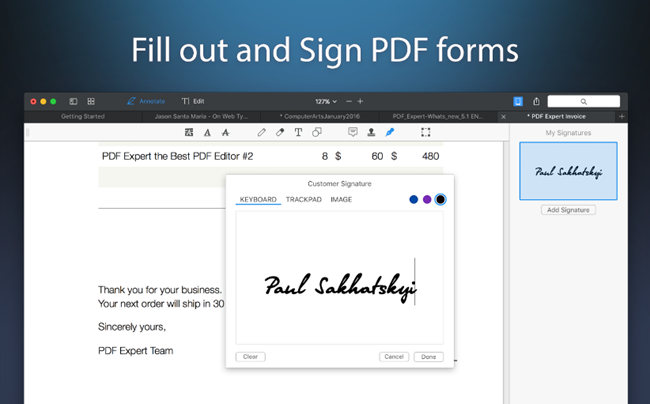
Task: Click the 'My Signatures' panel heading
Action: point(568,133)
